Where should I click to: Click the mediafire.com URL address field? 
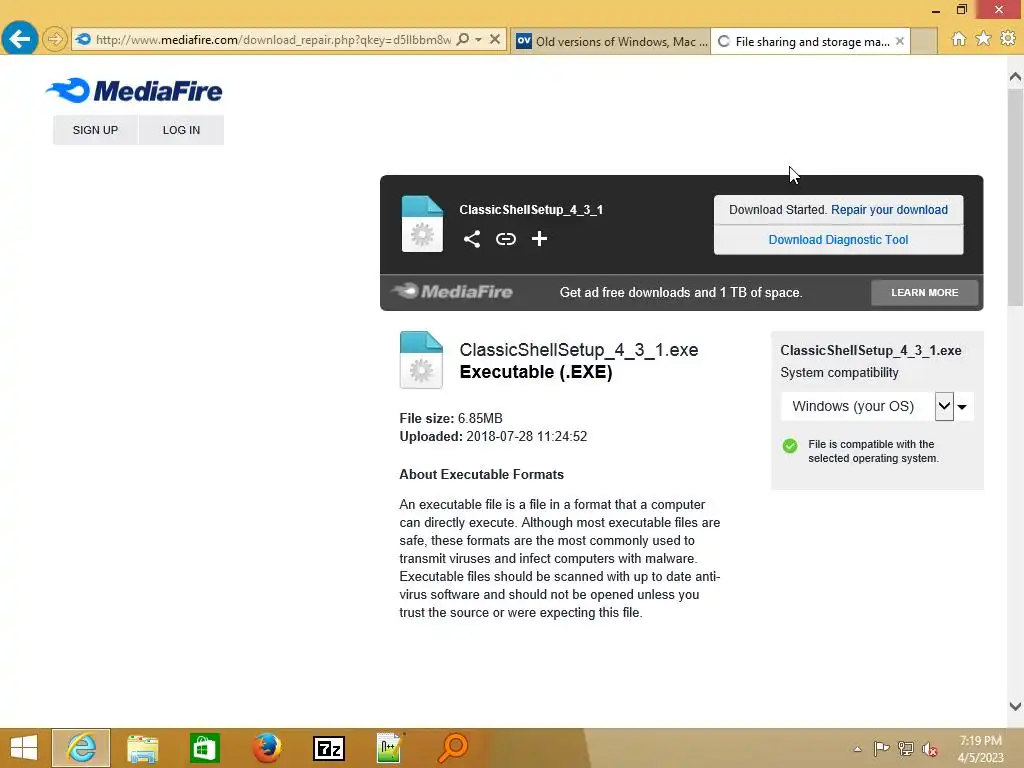[273, 40]
